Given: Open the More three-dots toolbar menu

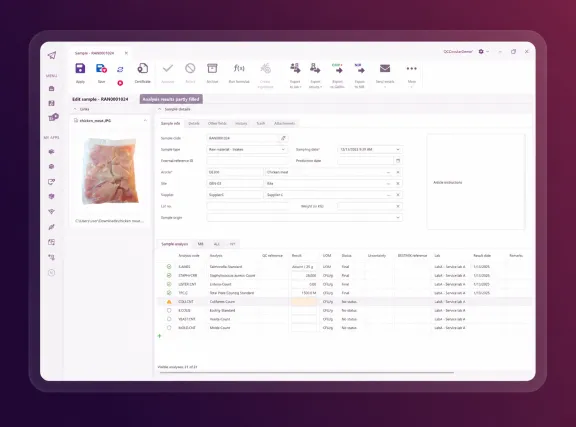Looking at the screenshot, I should coord(411,68).
